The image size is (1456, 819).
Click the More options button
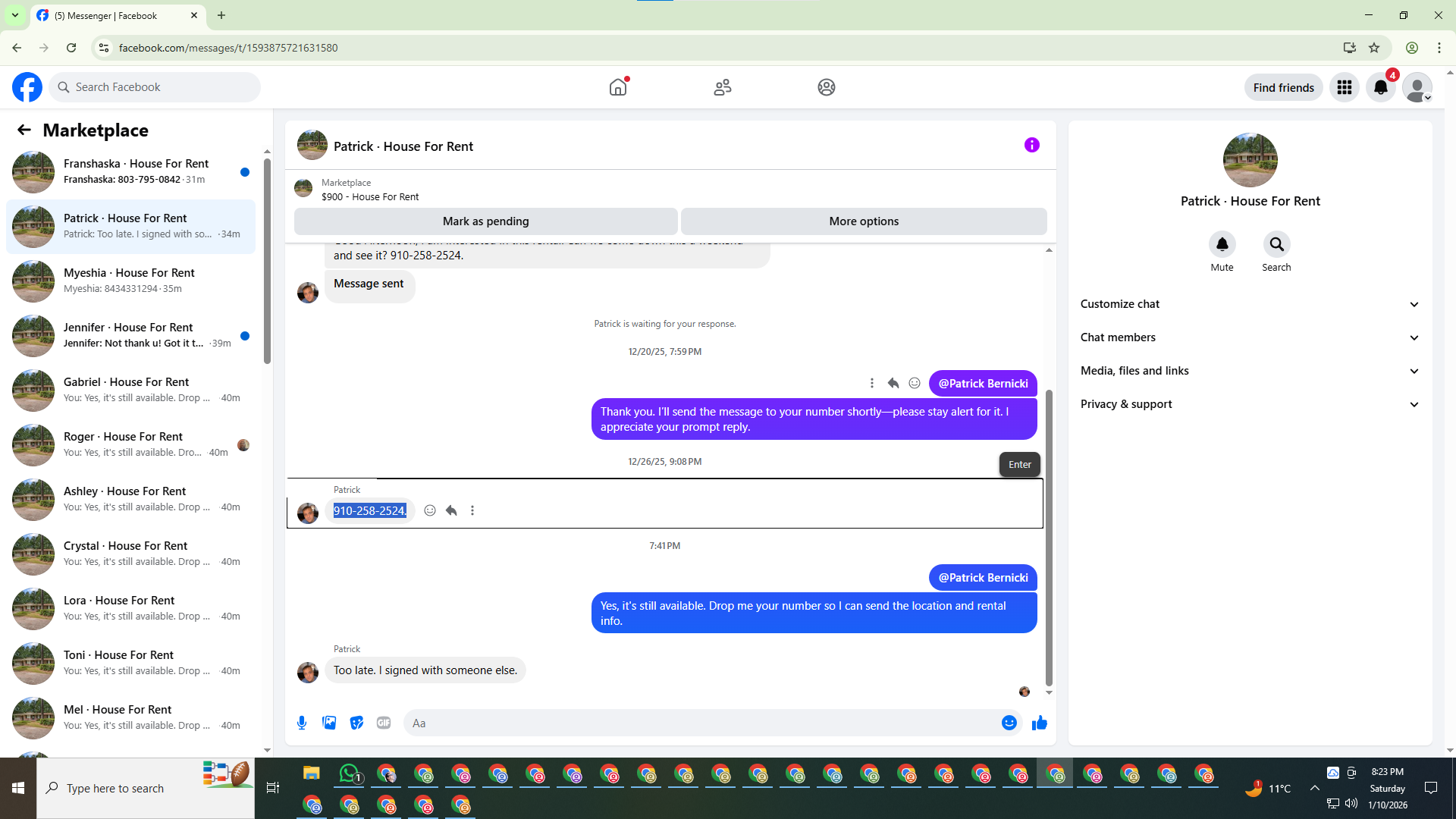(864, 221)
